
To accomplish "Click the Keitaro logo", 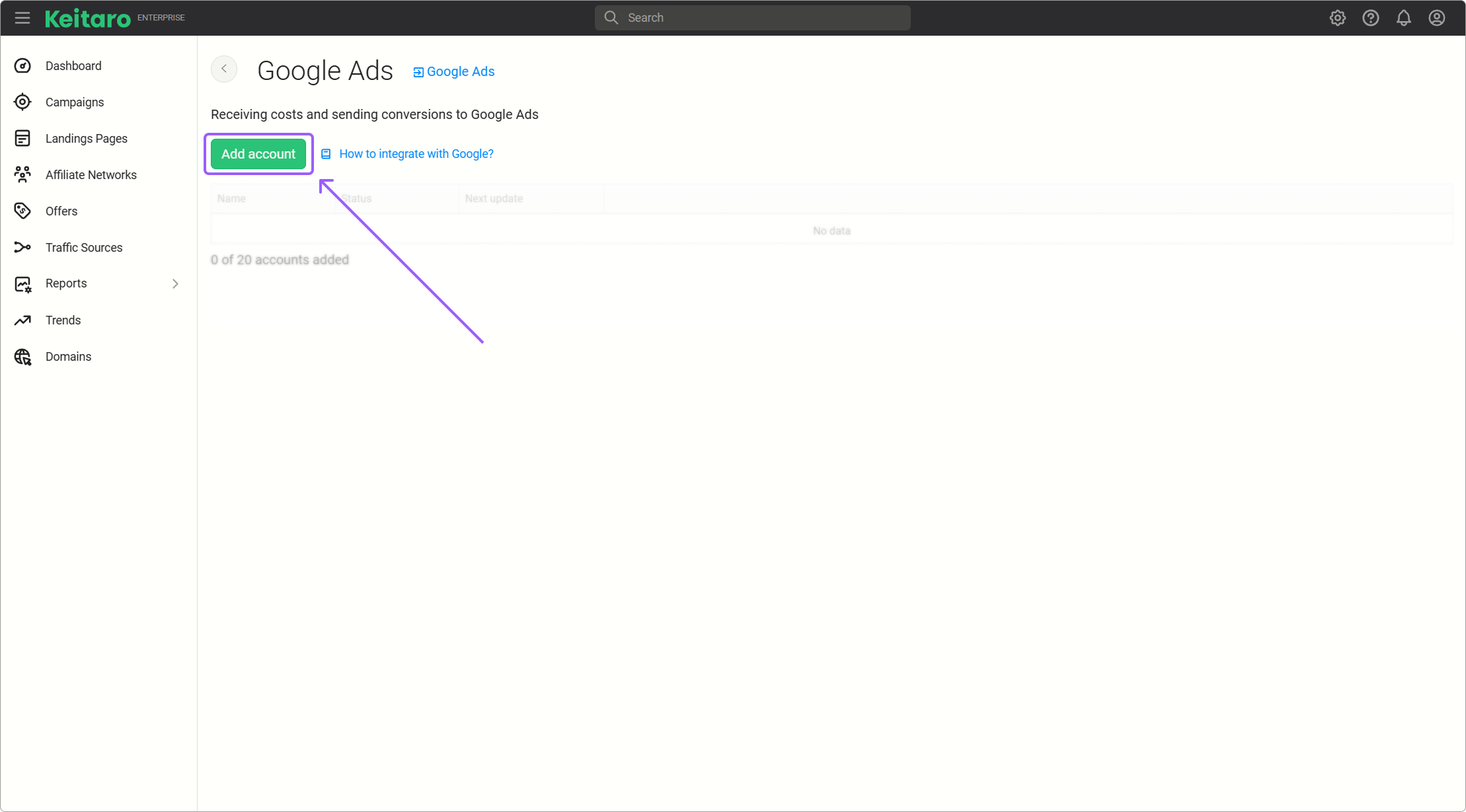I will point(87,18).
